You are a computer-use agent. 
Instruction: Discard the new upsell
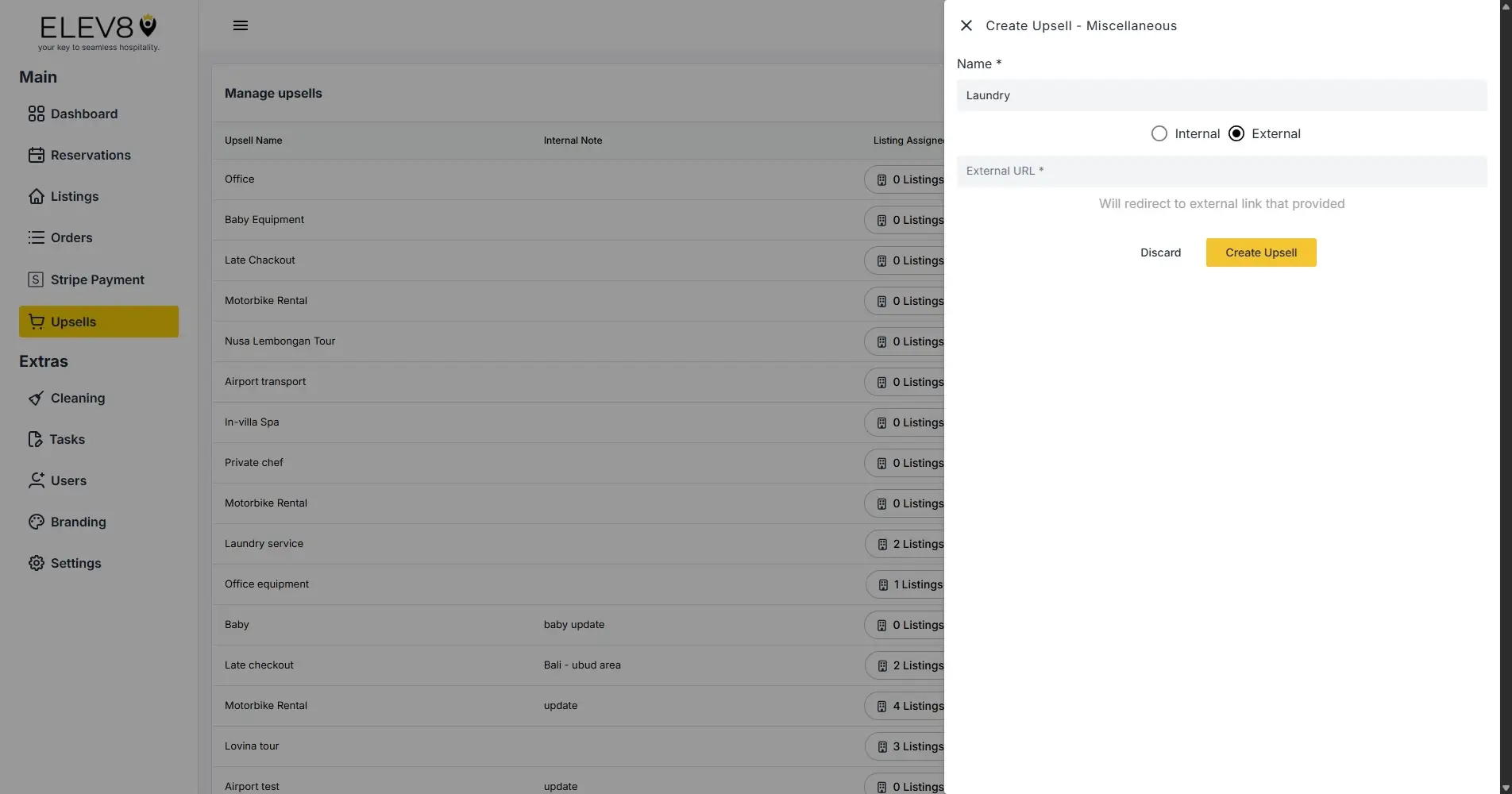[x=1160, y=252]
